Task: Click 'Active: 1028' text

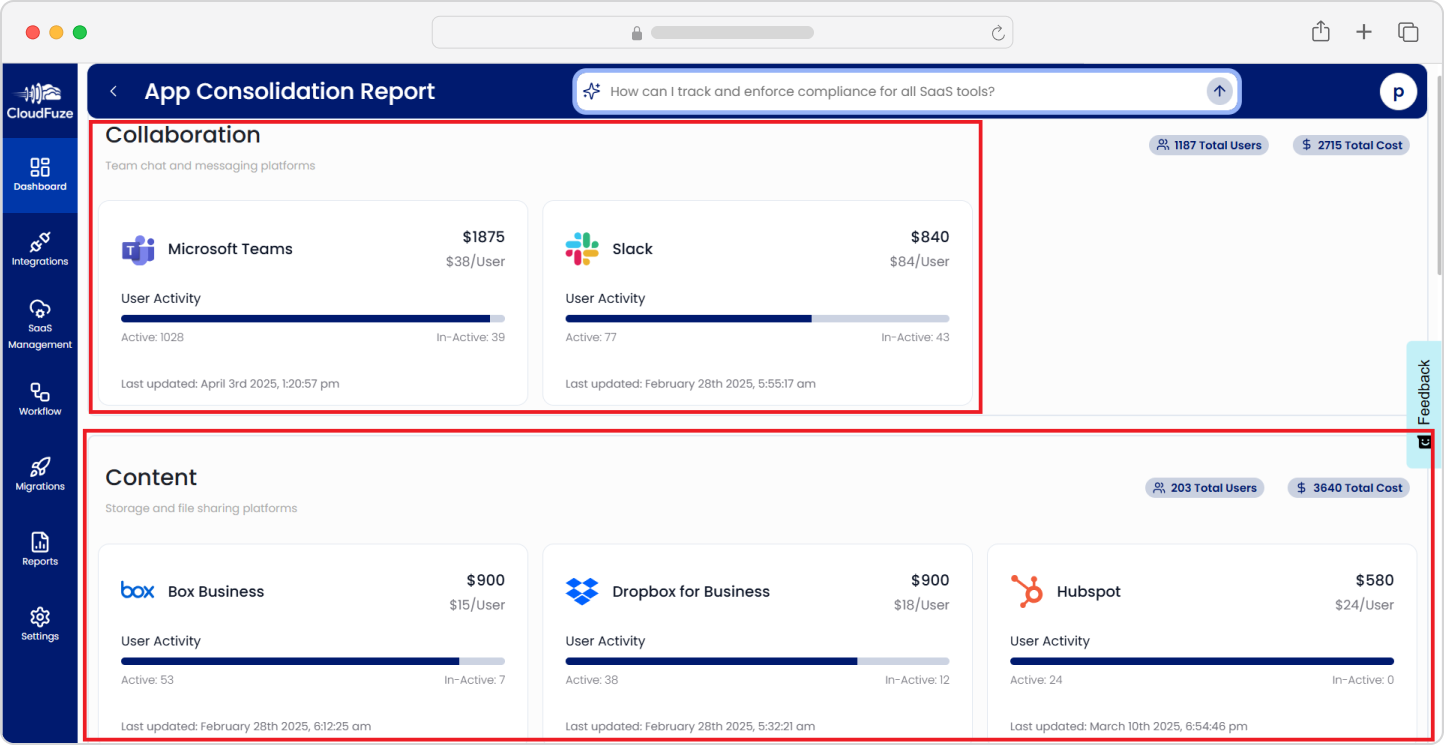Action: (152, 338)
